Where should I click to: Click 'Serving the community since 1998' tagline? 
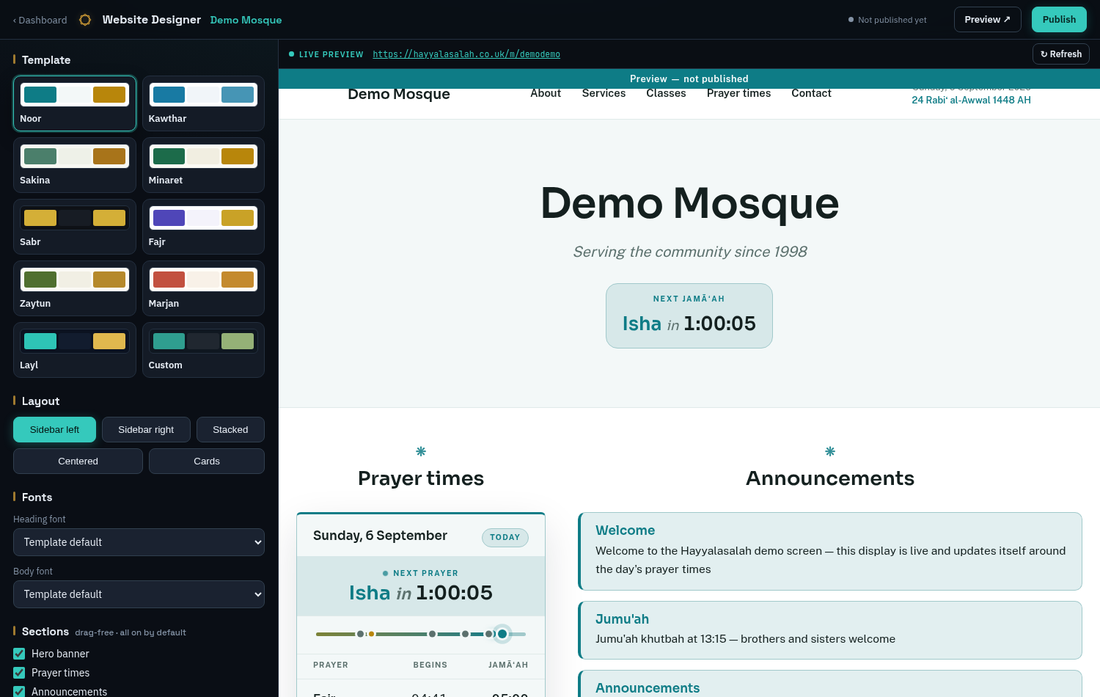690,252
